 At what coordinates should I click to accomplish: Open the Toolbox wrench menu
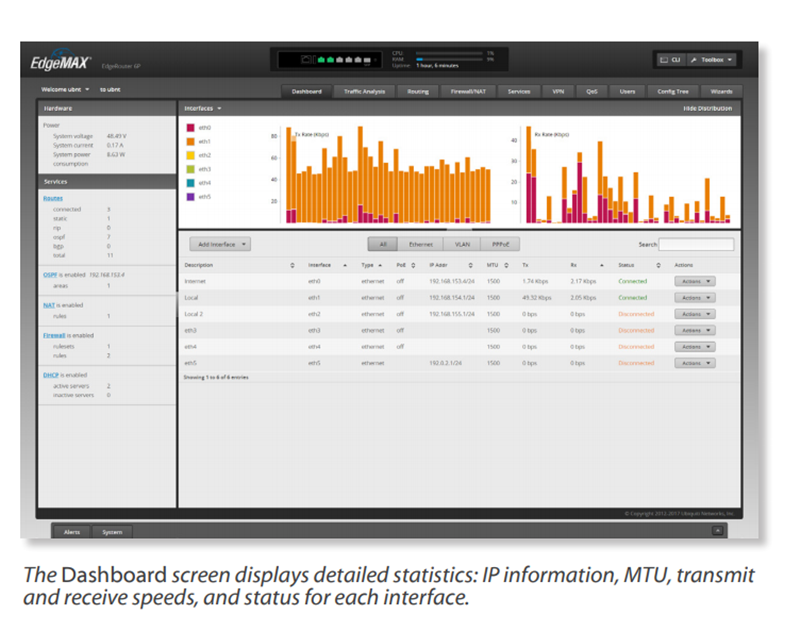point(712,60)
